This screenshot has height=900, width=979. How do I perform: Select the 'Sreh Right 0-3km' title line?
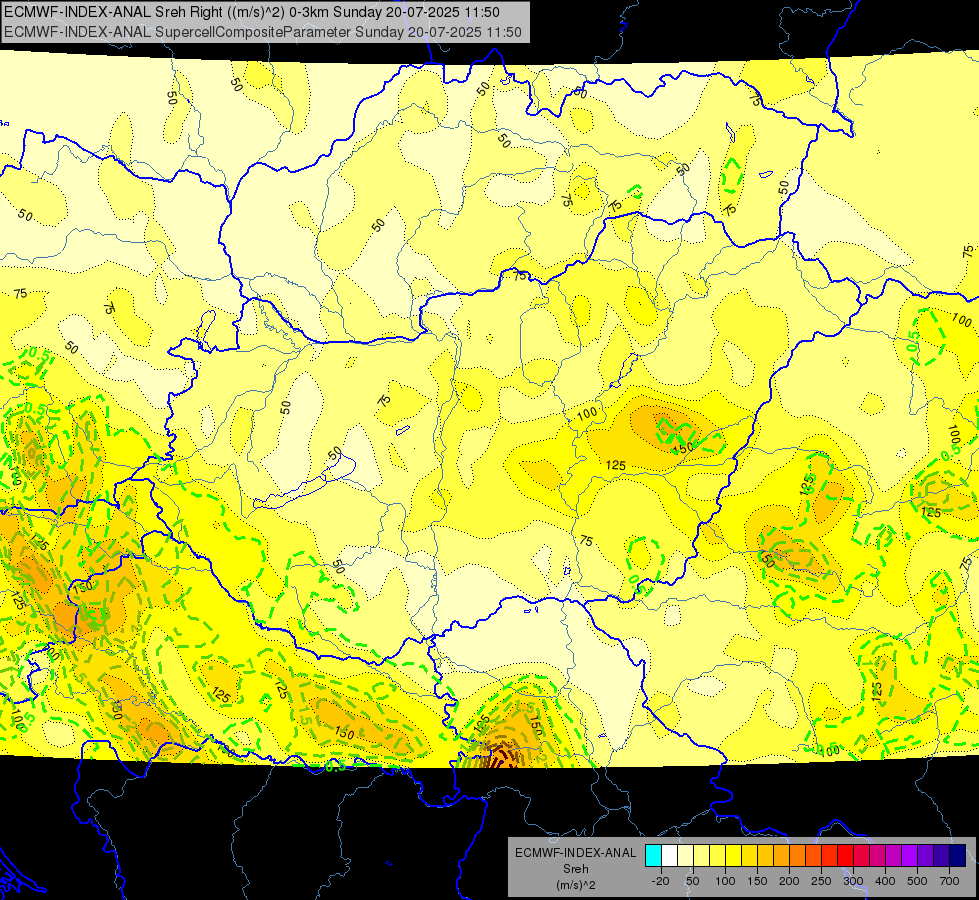(252, 12)
